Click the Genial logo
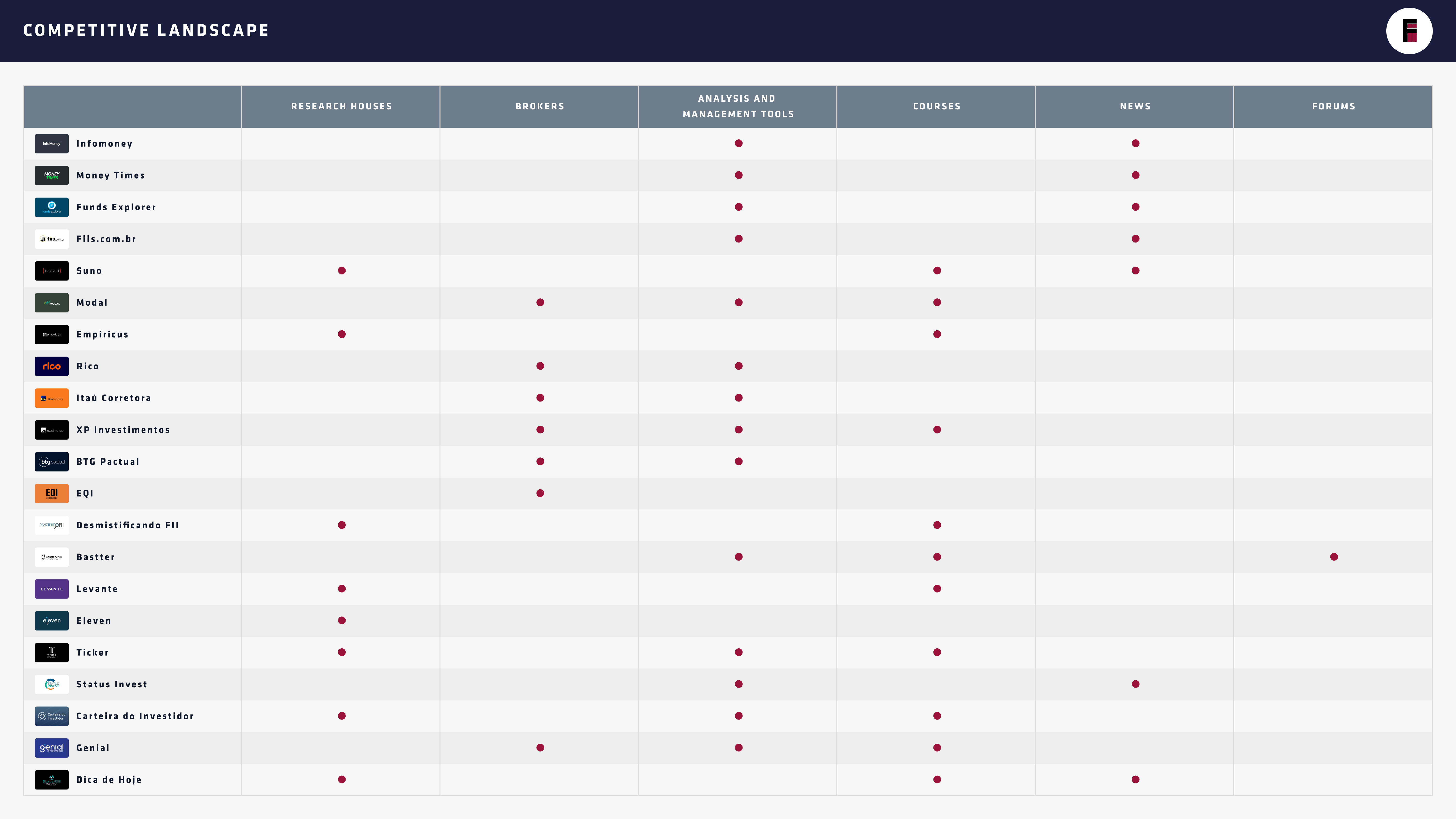The width and height of the screenshot is (1456, 819). 52,748
